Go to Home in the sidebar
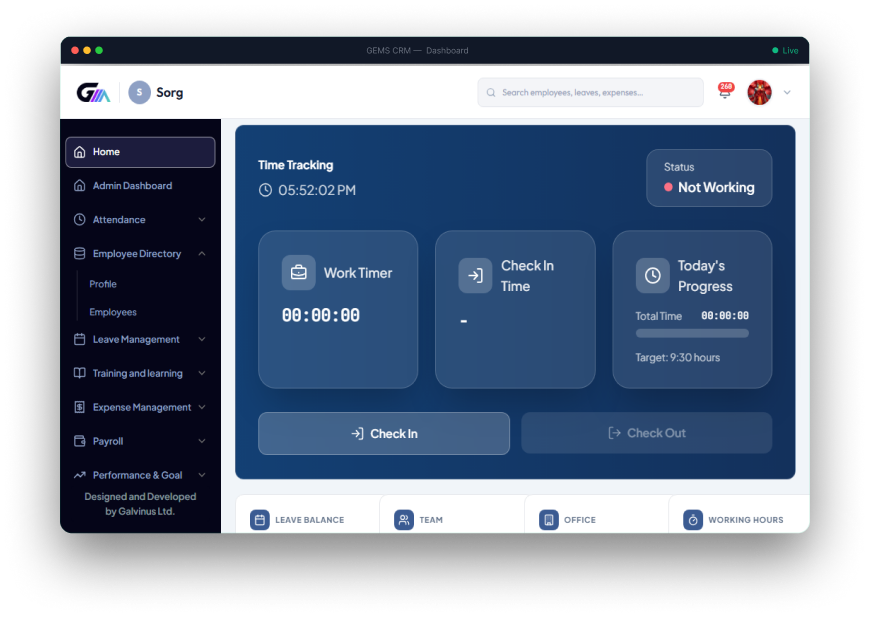Viewport: 870px width, 618px height. [x=140, y=152]
